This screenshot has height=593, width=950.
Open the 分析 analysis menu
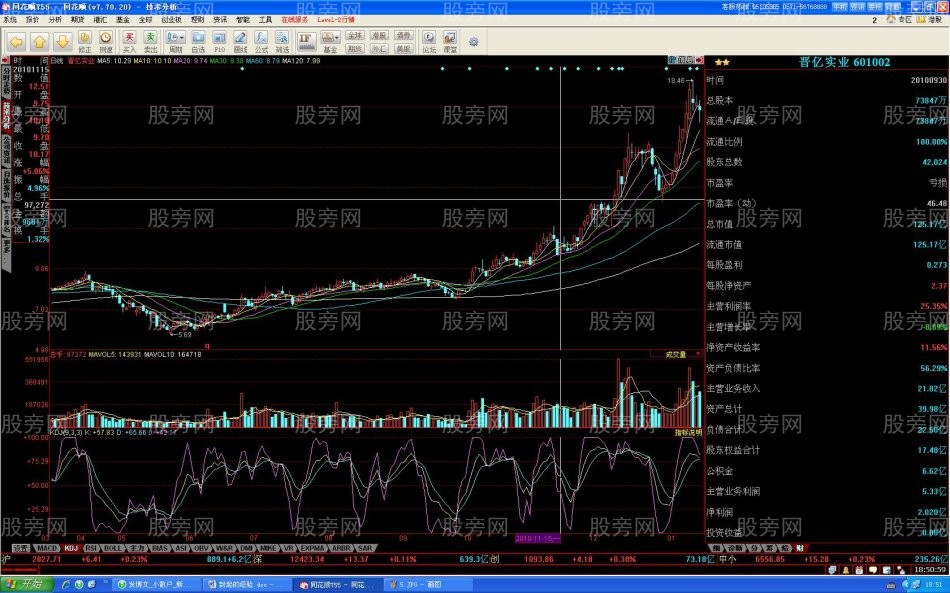55,20
